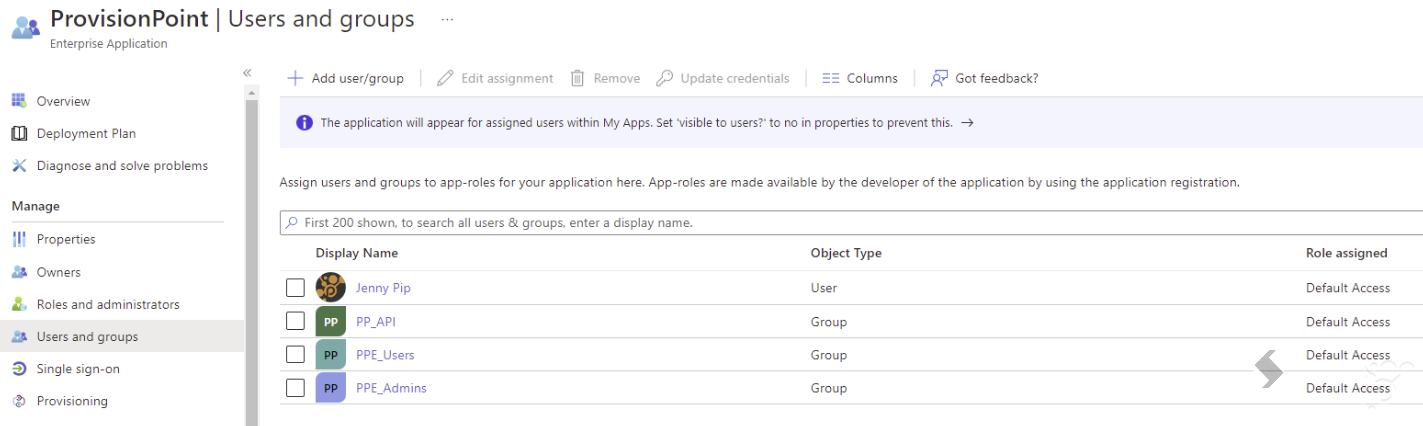Click the feedback person icon
Screen dimensions: 1423x426
coord(939,78)
